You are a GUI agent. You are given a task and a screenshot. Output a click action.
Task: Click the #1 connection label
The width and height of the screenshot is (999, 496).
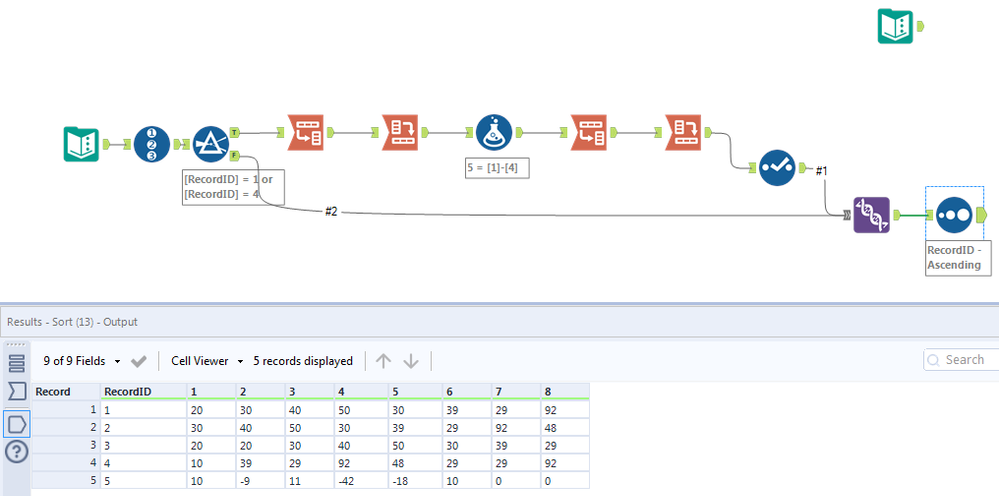tap(821, 171)
